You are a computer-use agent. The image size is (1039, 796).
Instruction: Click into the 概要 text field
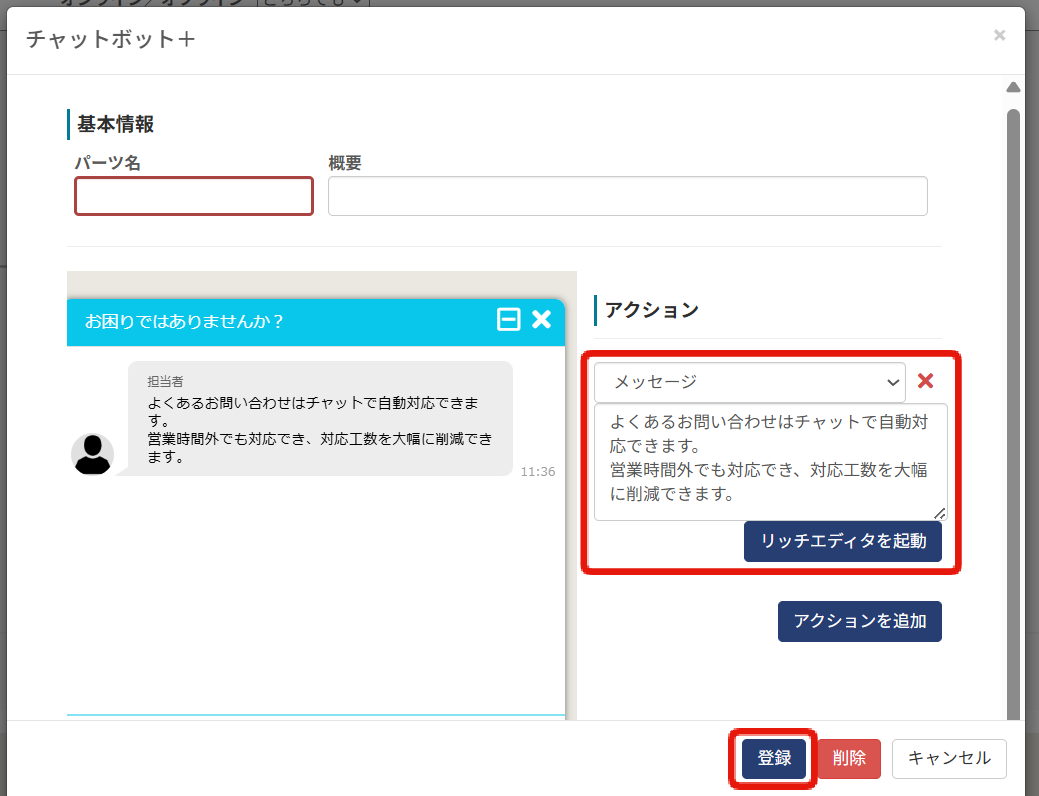click(627, 196)
